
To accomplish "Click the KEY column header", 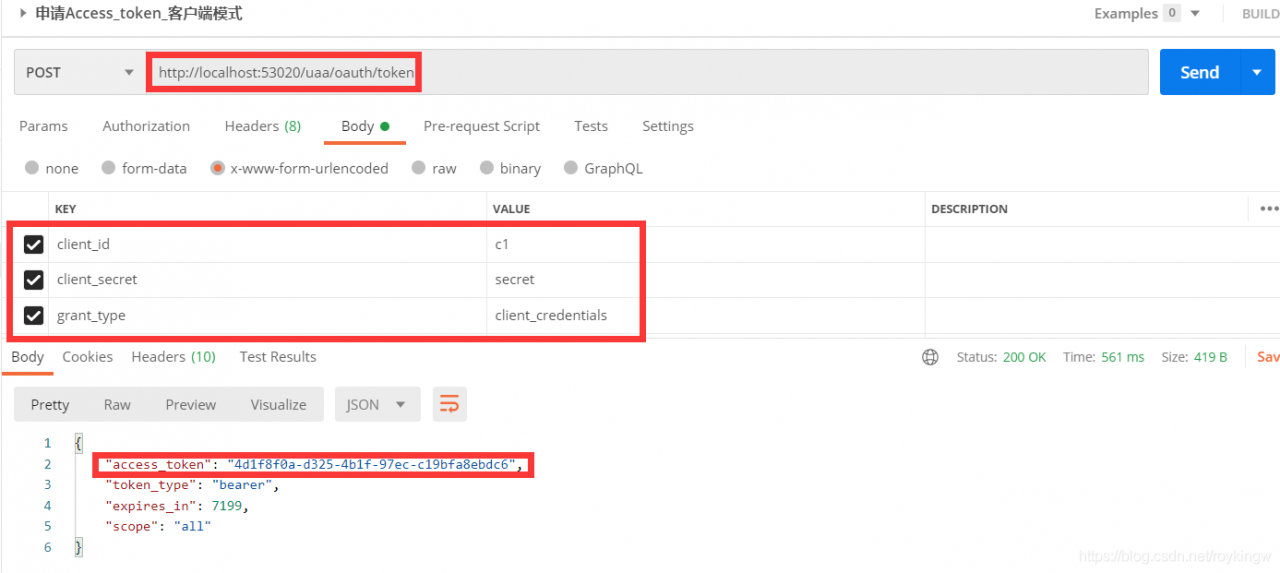I will pyautogui.click(x=65, y=209).
